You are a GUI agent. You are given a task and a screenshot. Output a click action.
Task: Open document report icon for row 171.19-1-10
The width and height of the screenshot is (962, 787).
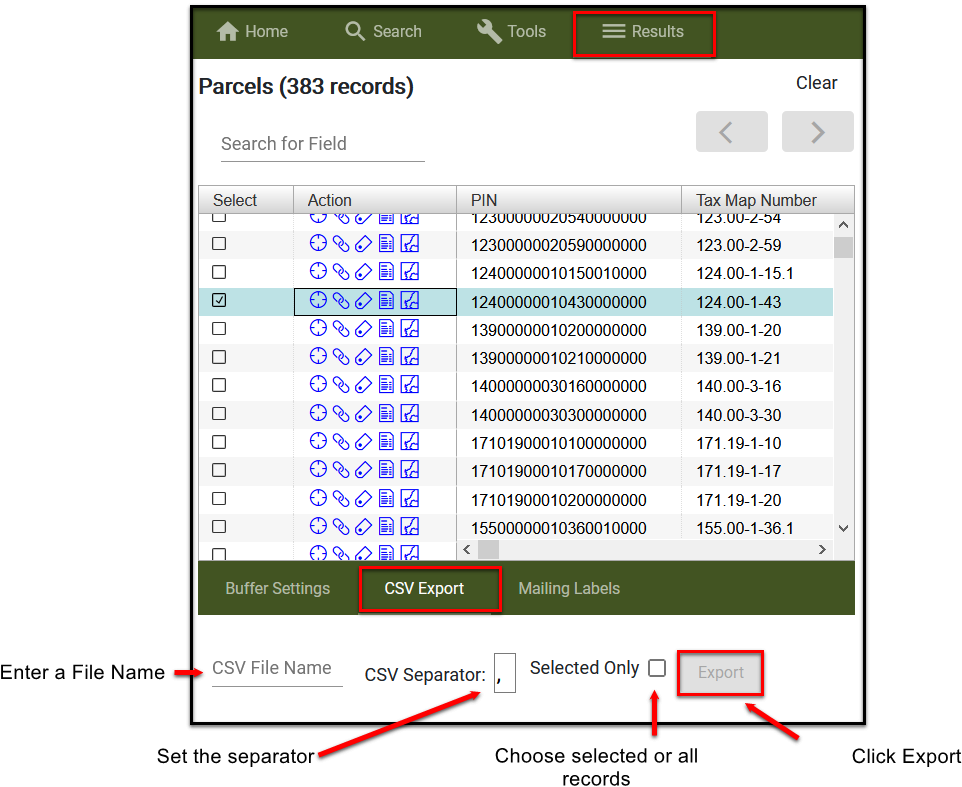click(x=387, y=442)
